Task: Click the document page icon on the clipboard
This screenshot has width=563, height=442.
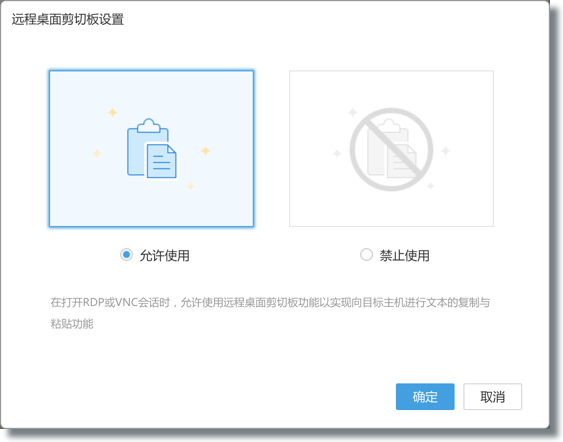Action: 161,161
